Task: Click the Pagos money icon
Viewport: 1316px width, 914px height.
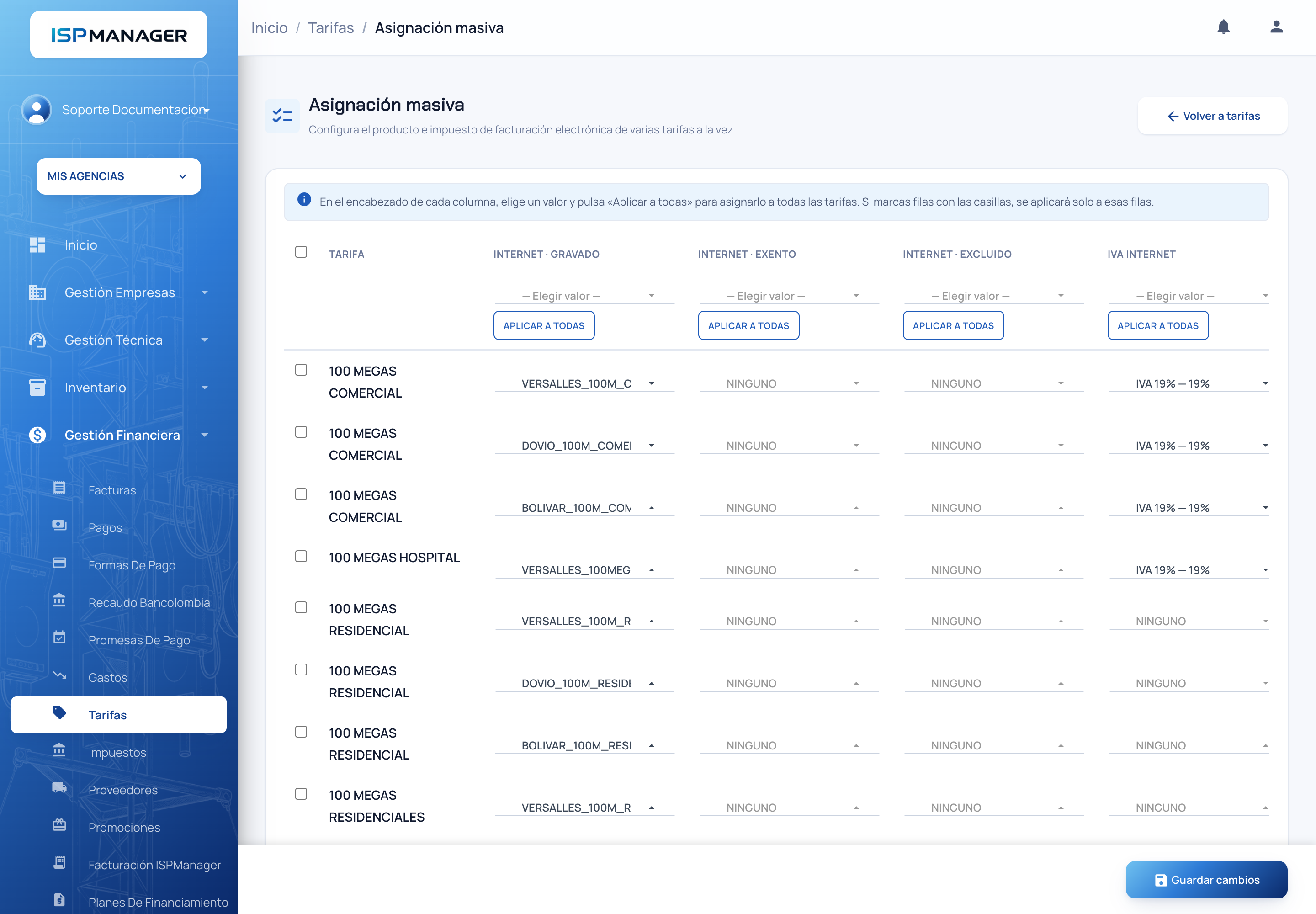Action: pyautogui.click(x=59, y=525)
